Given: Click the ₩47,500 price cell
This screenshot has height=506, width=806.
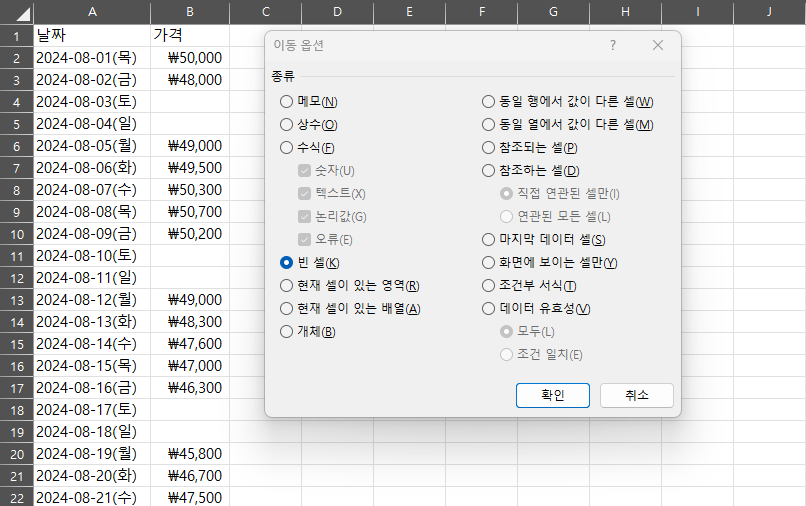Looking at the screenshot, I should click(190, 497).
